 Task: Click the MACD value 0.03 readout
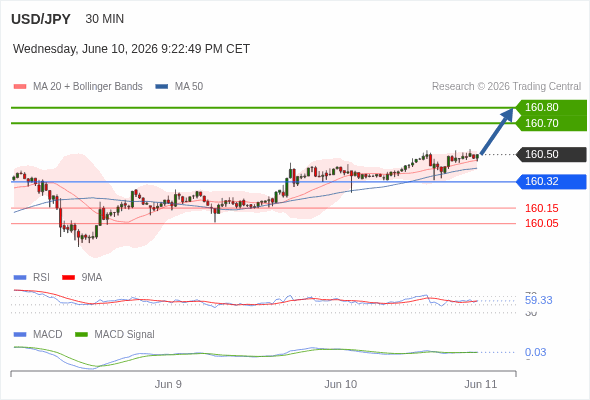(x=535, y=352)
